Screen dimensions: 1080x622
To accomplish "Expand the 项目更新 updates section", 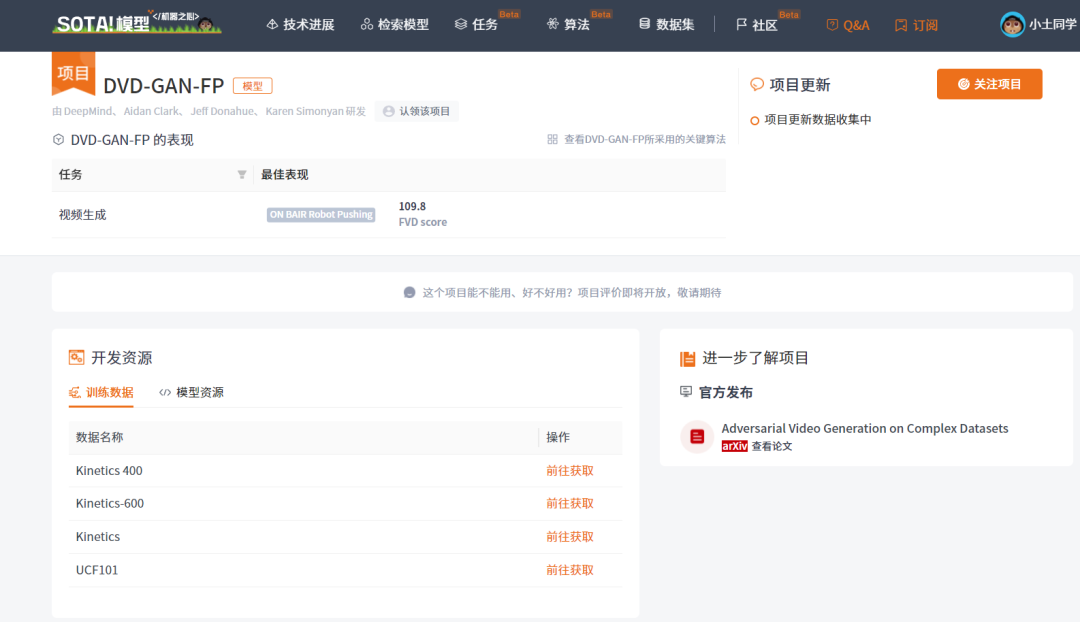I will pos(757,84).
